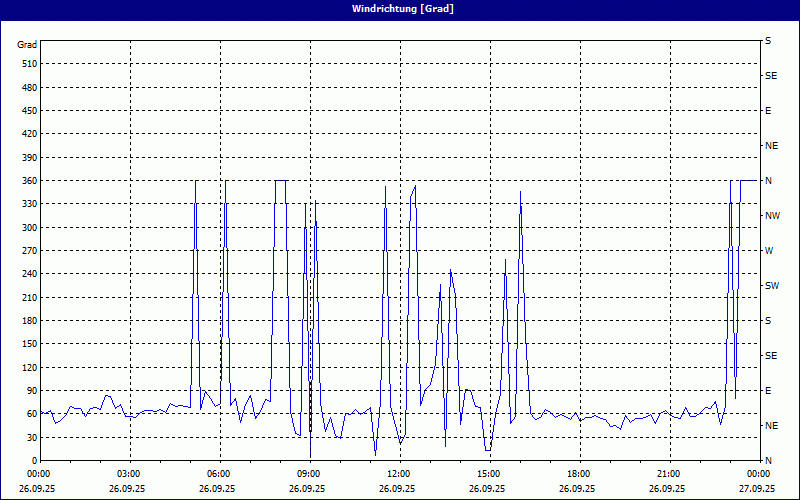Screen dimensions: 800x500
Task: Click the 510 value on the y-axis
Action: (x=28, y=64)
